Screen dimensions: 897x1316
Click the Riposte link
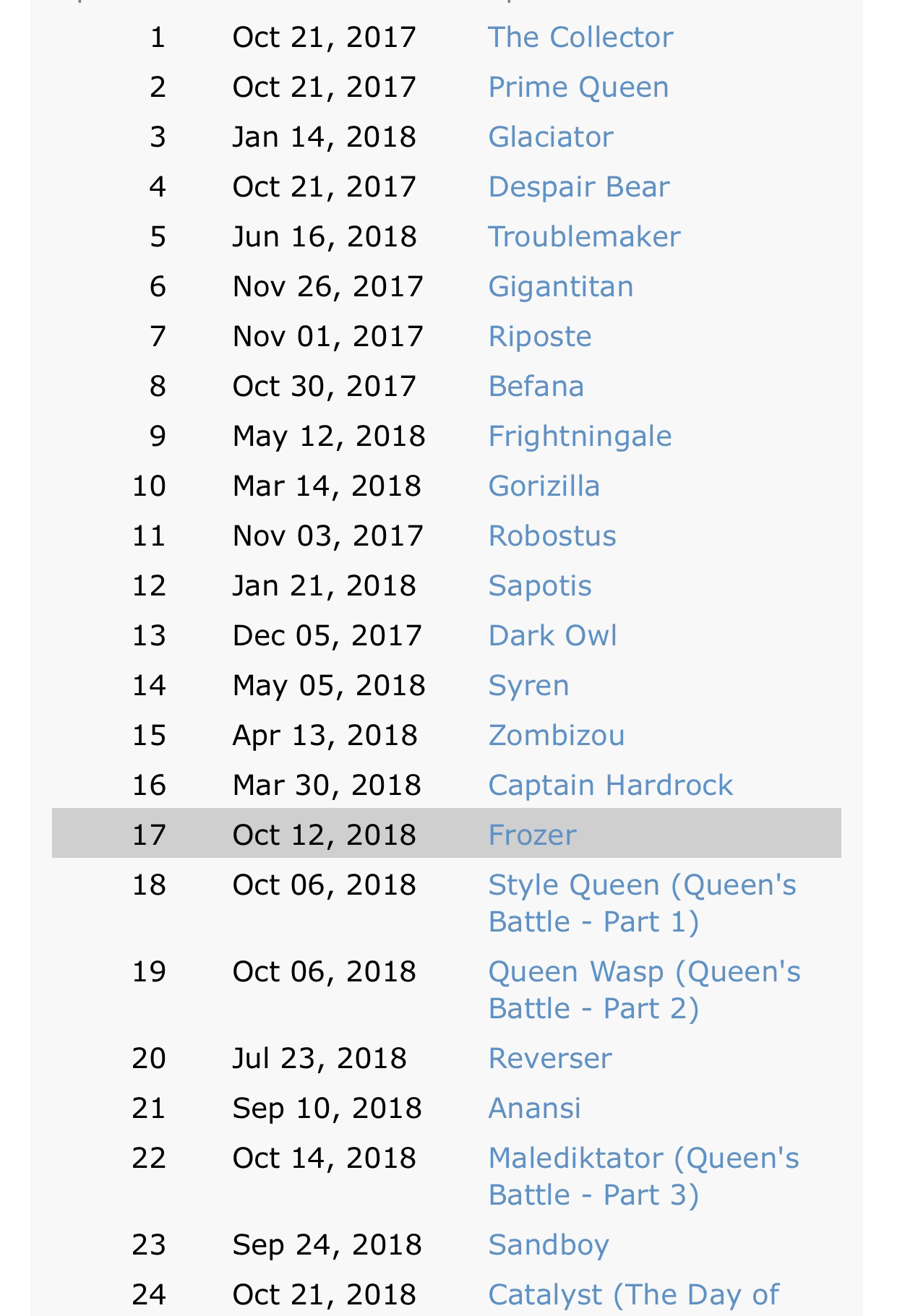pos(540,337)
